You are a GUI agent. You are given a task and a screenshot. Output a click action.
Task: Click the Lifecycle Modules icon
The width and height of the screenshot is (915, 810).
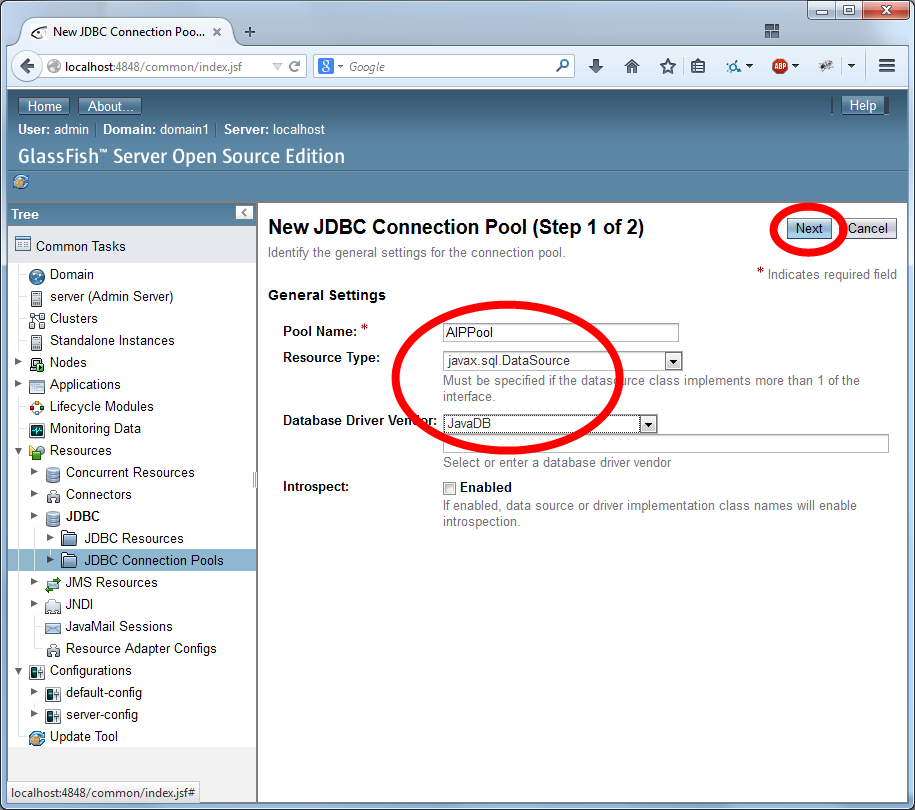click(36, 406)
